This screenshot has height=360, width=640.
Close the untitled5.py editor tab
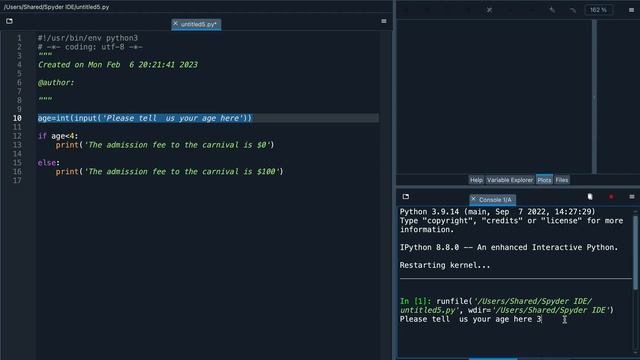(x=176, y=24)
